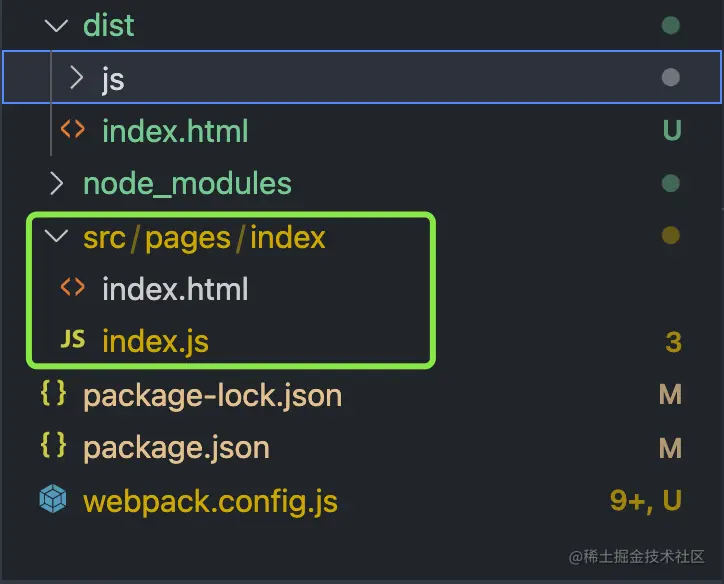The image size is (724, 584).
Task: Click the status dot on node_modules row
Action: coord(671,183)
